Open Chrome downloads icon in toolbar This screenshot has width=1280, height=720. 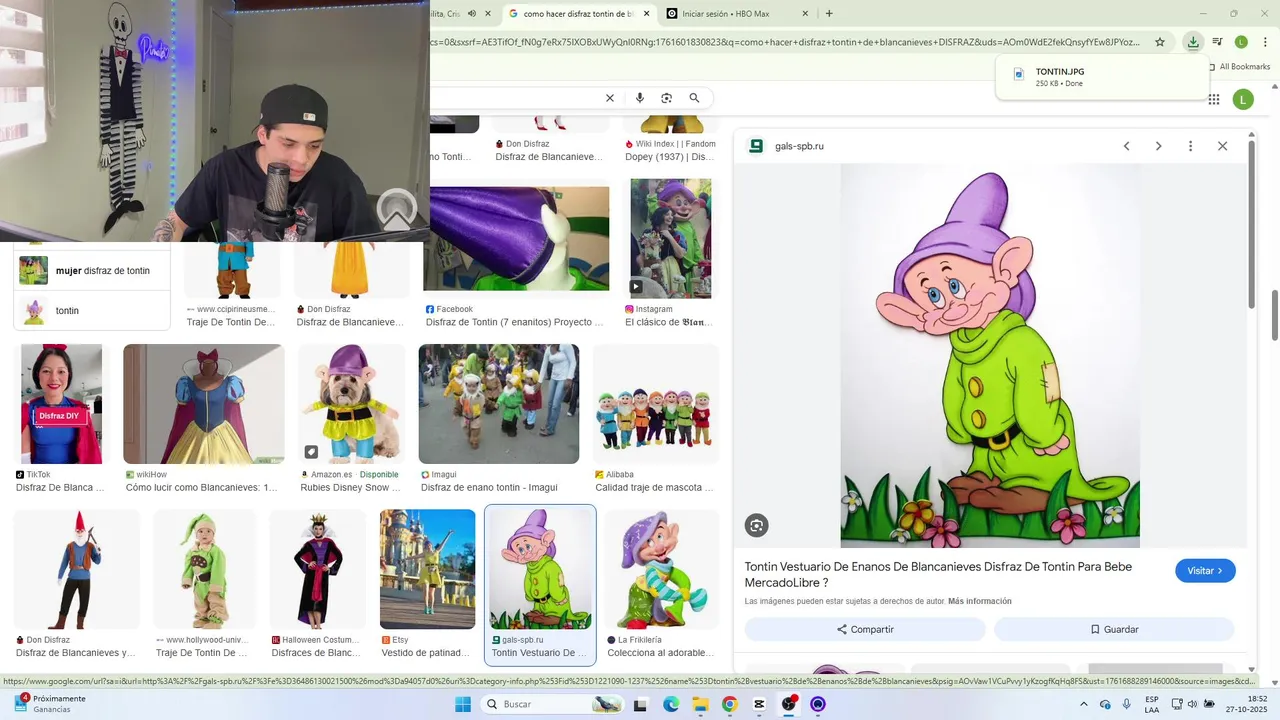tap(1193, 42)
